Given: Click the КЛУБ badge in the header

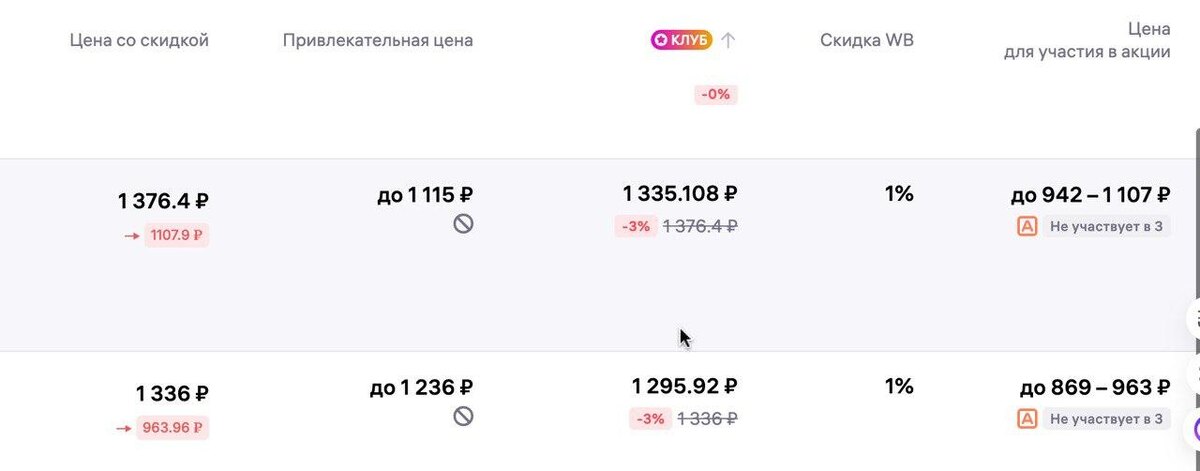Looking at the screenshot, I should tap(681, 40).
